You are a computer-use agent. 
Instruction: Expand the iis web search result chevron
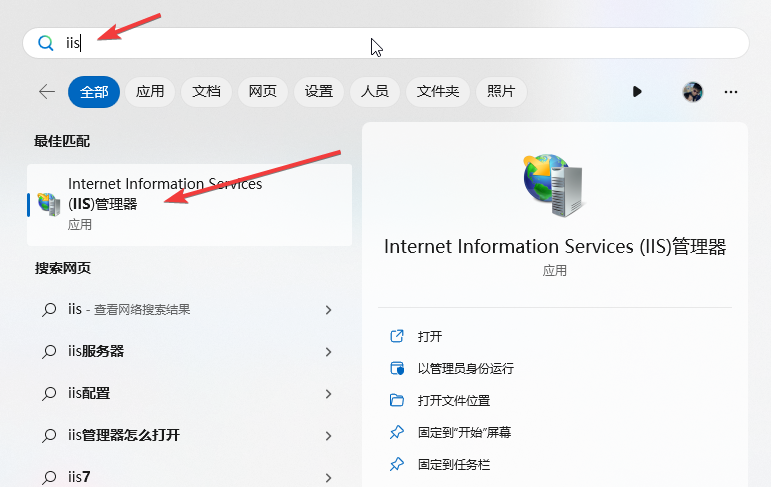(328, 310)
